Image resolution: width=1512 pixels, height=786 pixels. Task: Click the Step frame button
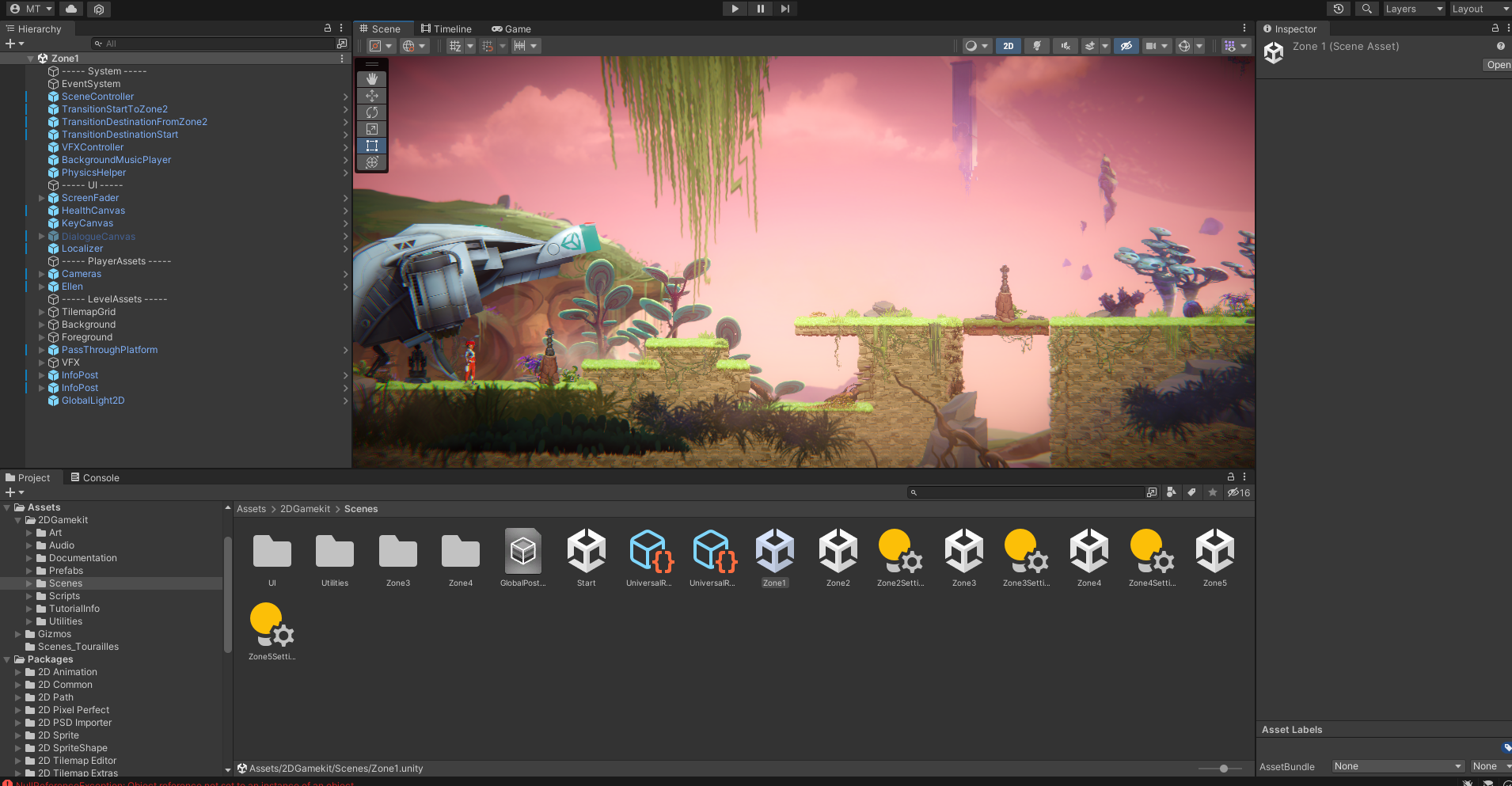[785, 9]
